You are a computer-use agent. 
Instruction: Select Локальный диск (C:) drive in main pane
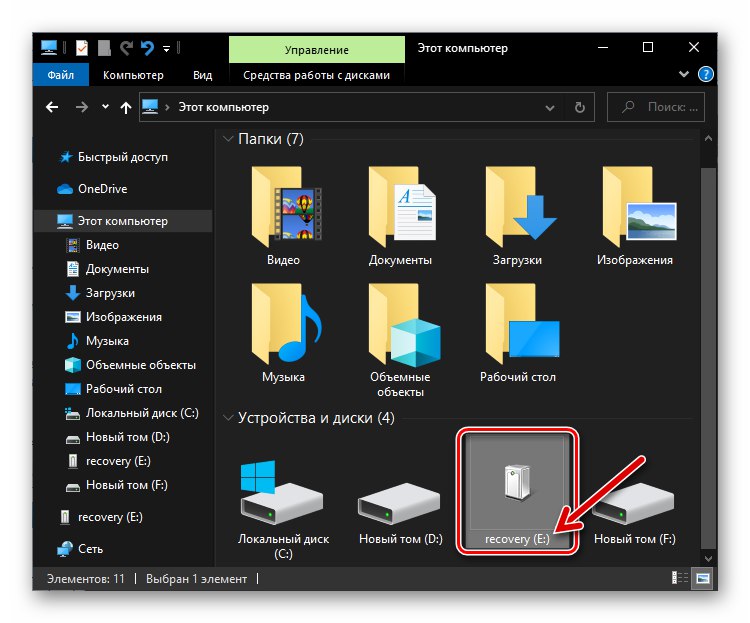click(284, 508)
